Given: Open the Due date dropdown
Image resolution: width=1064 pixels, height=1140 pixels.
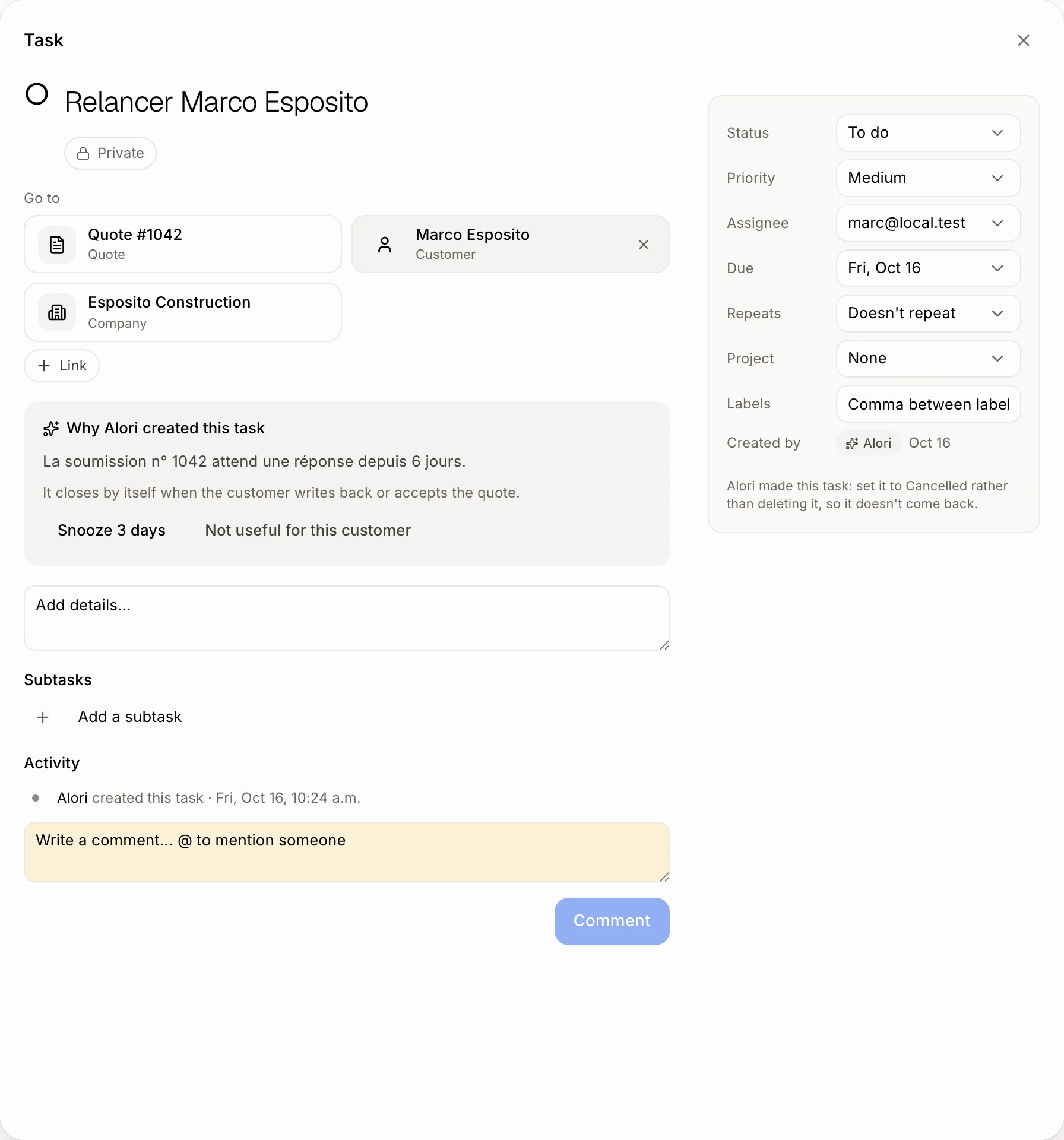Looking at the screenshot, I should coord(928,268).
